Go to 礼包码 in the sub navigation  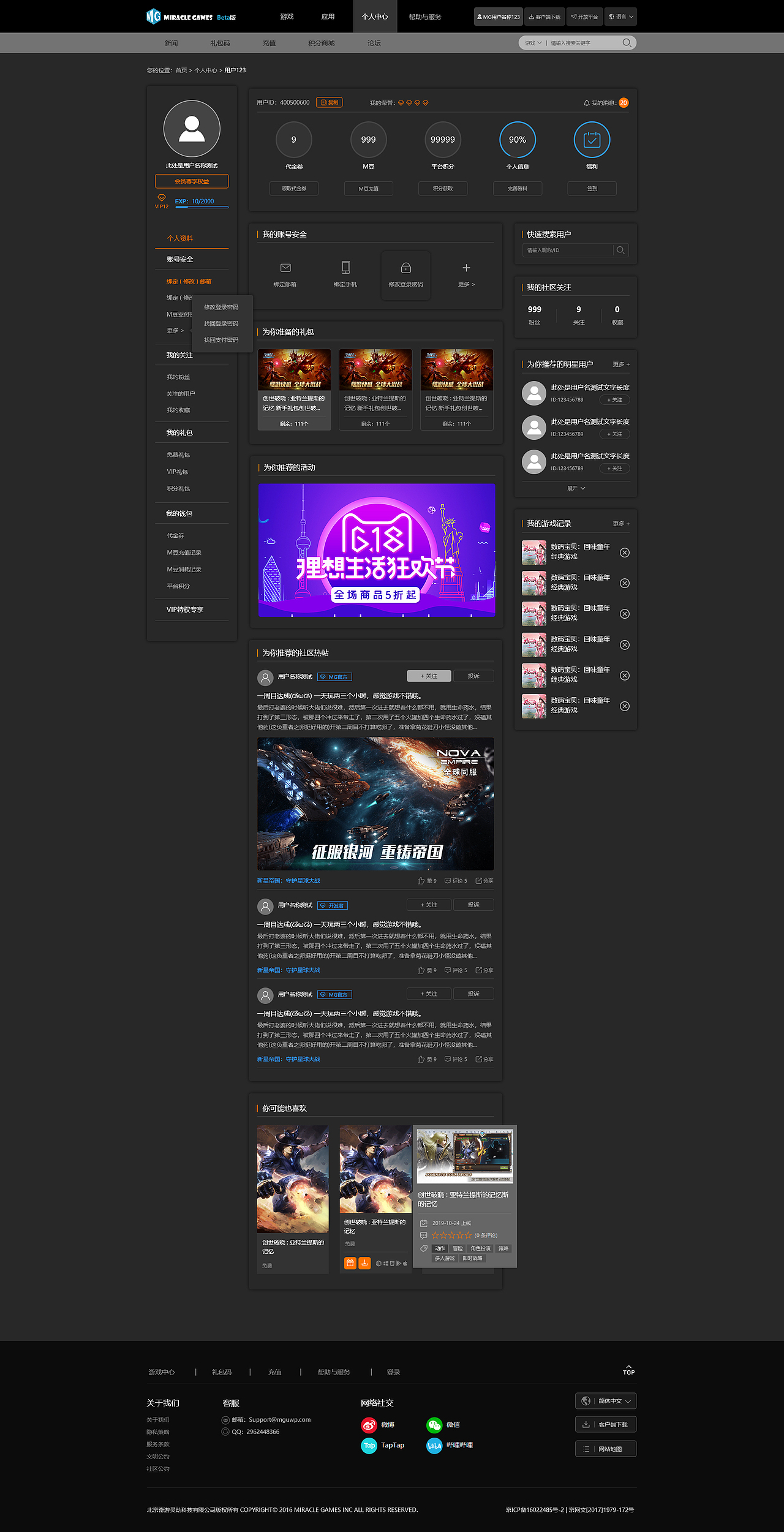(x=220, y=43)
